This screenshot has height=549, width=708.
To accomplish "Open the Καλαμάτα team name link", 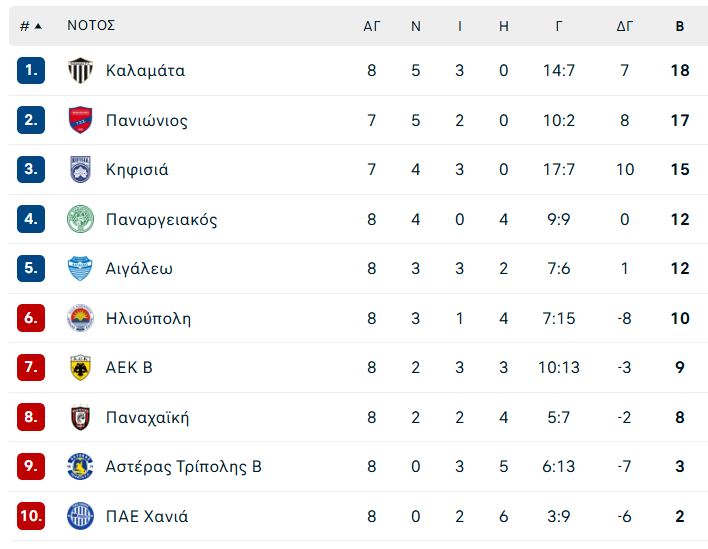I will [x=145, y=70].
